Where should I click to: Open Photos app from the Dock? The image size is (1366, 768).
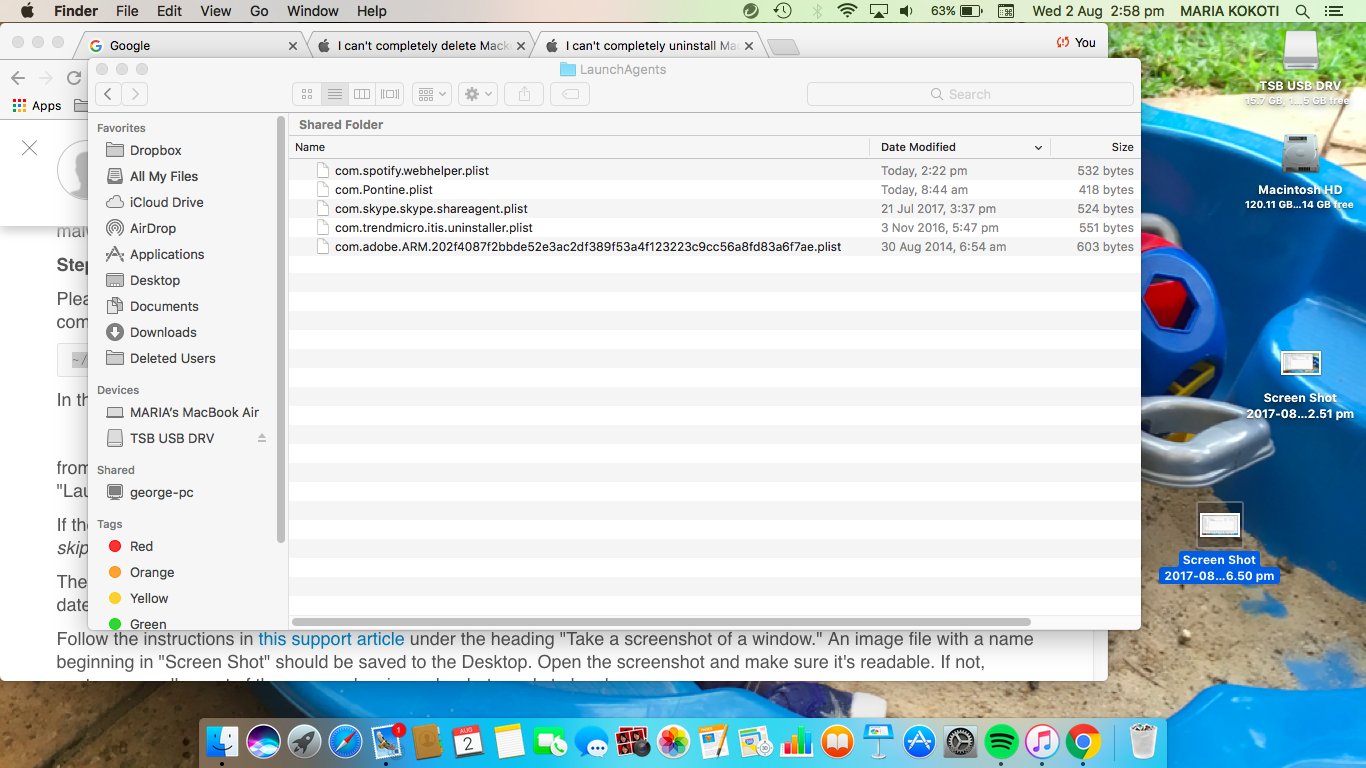pyautogui.click(x=674, y=741)
